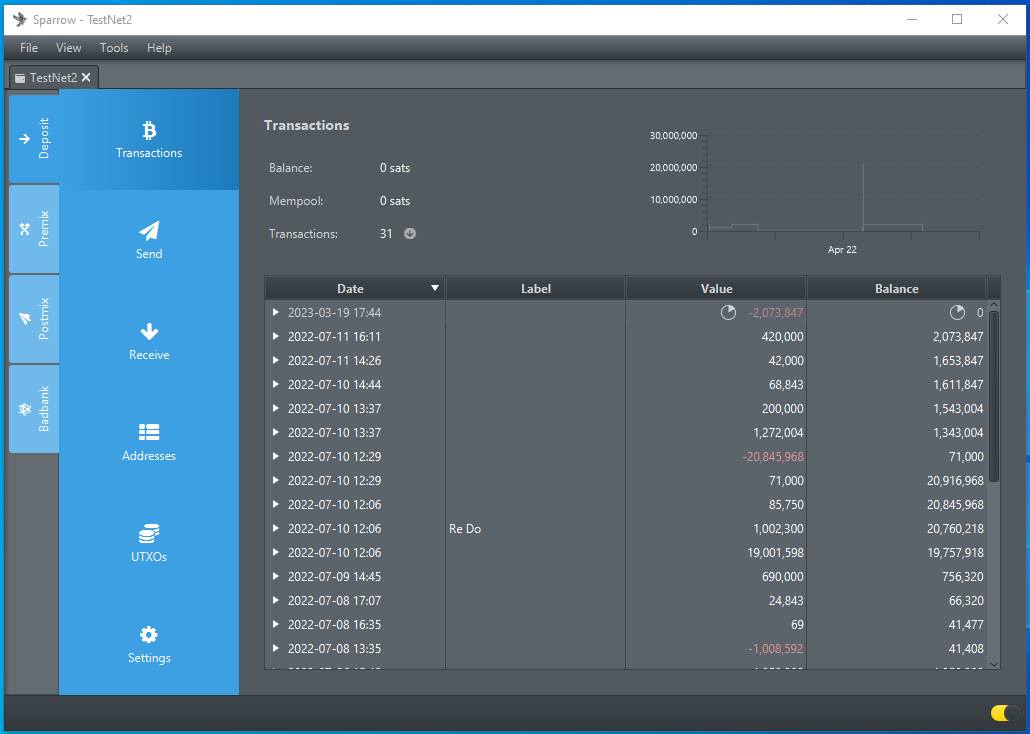Click the confirmation pie icon in the Balance column

pos(957,313)
